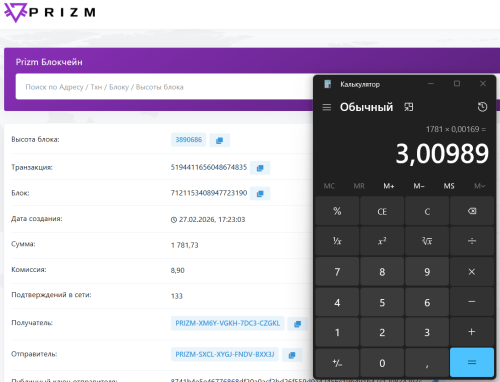Click the MC memory clear button

(329, 186)
